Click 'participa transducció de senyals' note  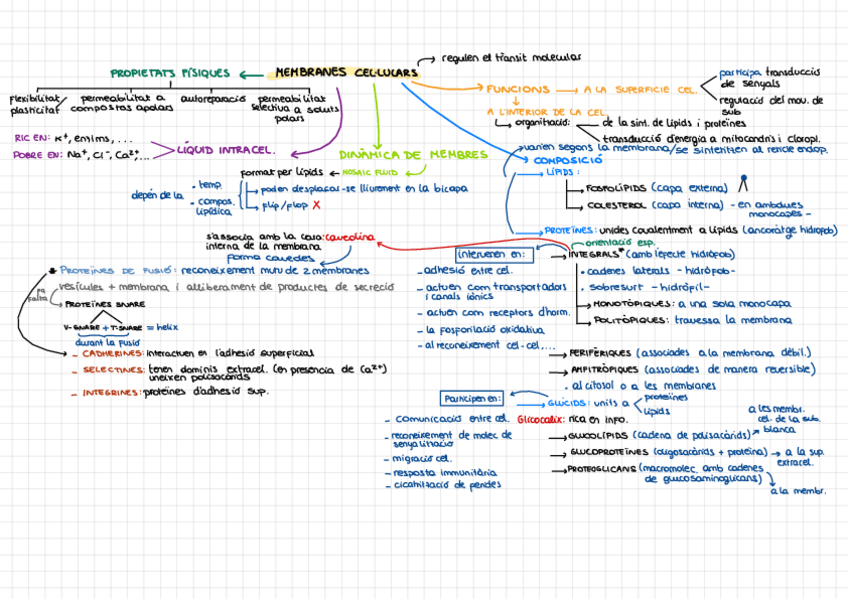click(770, 78)
